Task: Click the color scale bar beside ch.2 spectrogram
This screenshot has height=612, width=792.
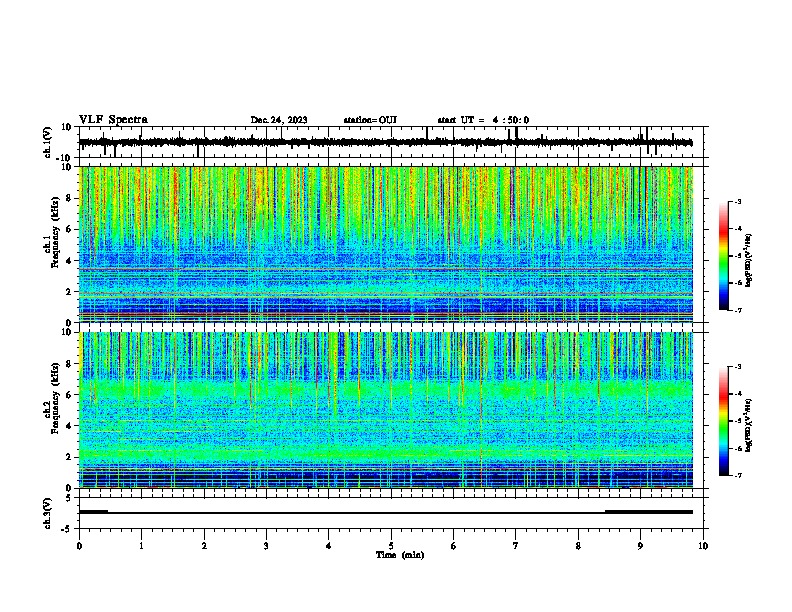Action: click(724, 421)
